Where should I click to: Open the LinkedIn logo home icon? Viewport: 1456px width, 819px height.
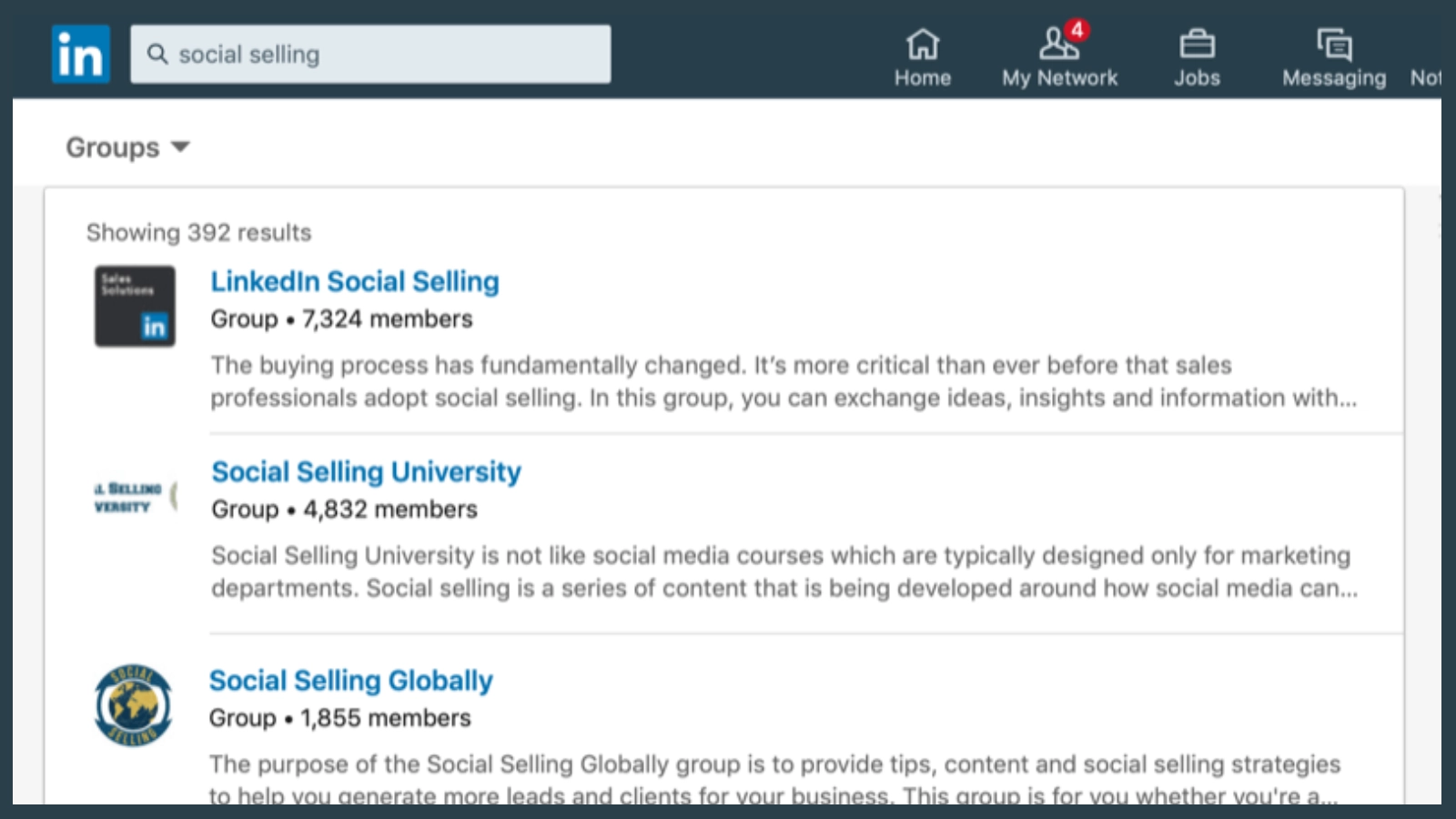(x=81, y=54)
